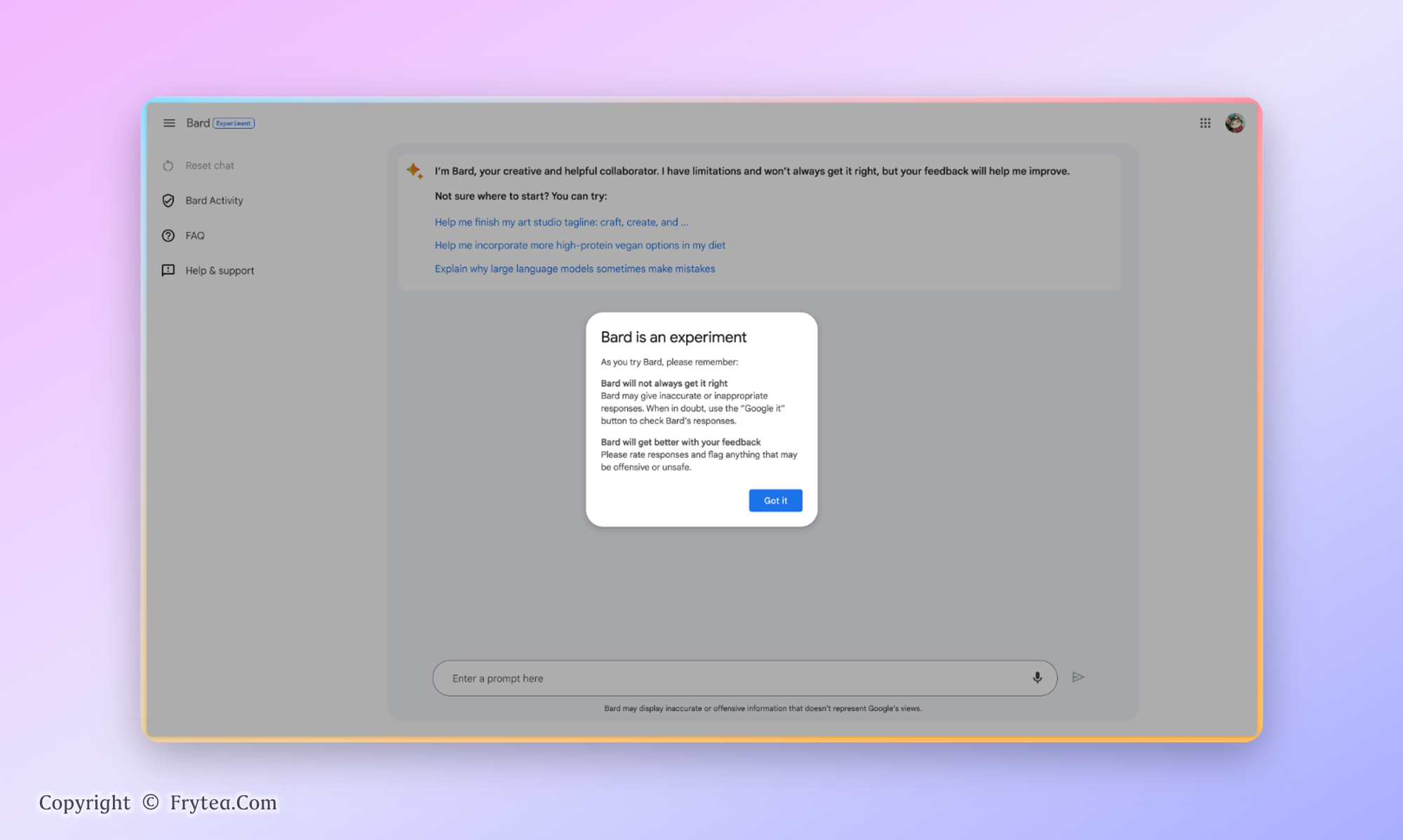Open the Help & support entry
The width and height of the screenshot is (1403, 840).
click(x=220, y=271)
